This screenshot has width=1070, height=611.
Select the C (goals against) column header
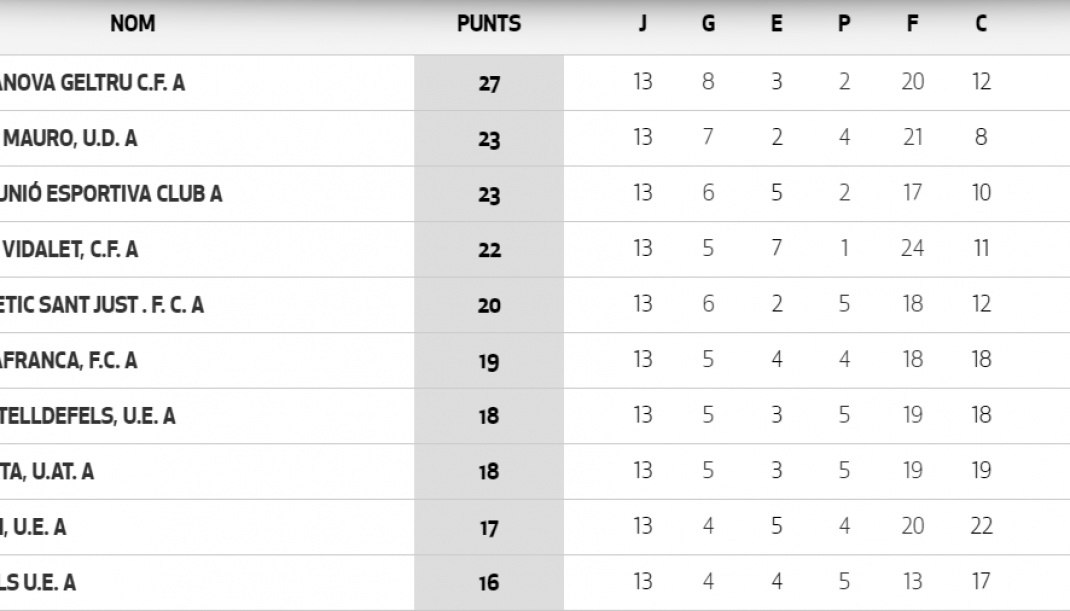click(980, 25)
